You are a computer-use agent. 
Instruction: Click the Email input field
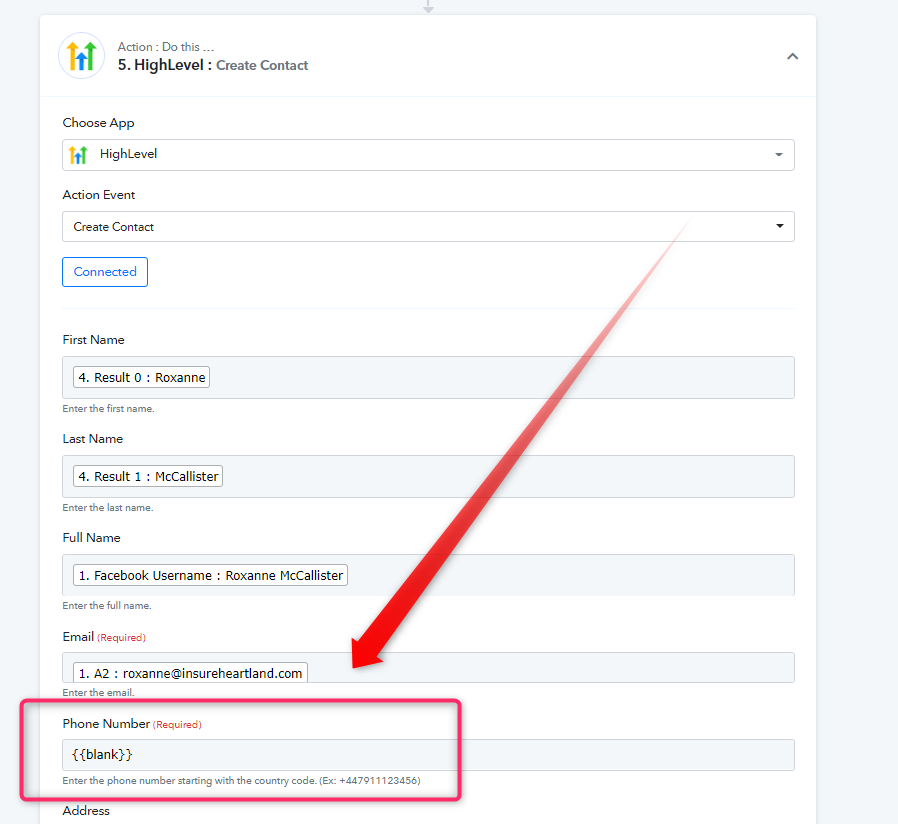click(x=428, y=667)
